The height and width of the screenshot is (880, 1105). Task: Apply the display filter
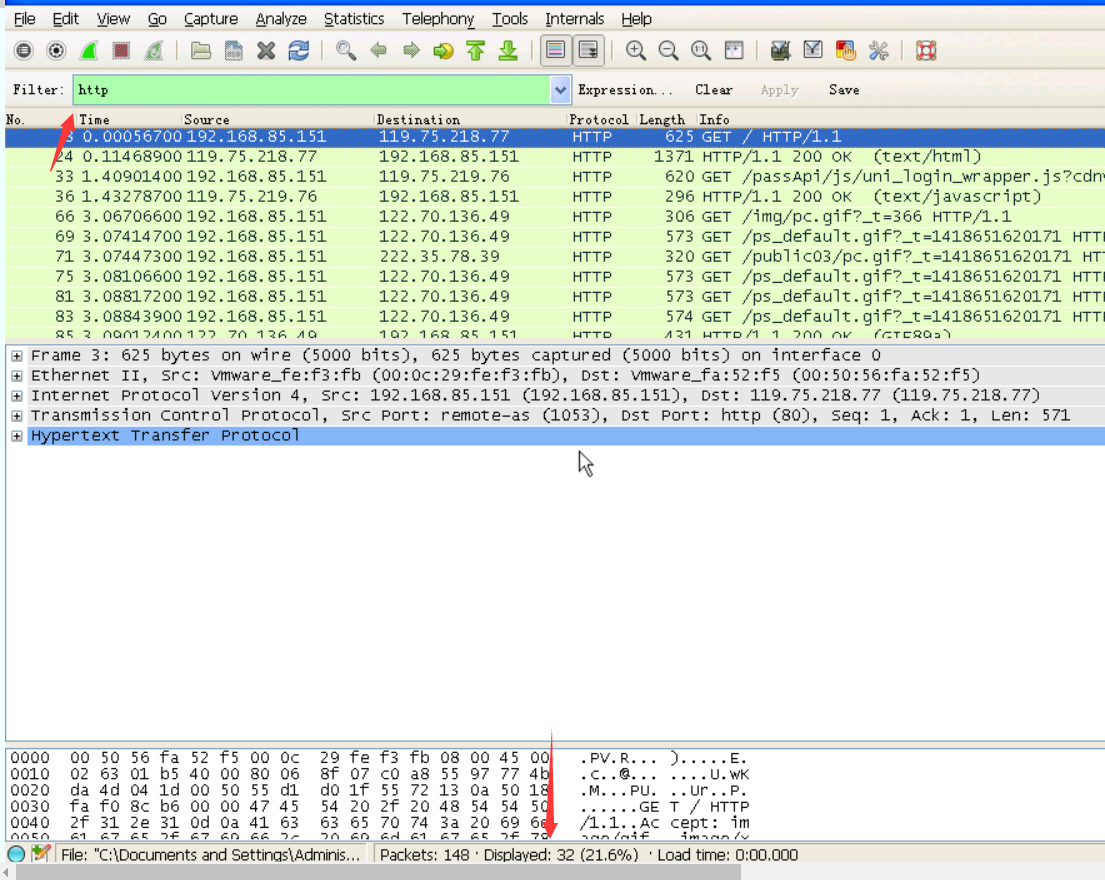point(779,90)
